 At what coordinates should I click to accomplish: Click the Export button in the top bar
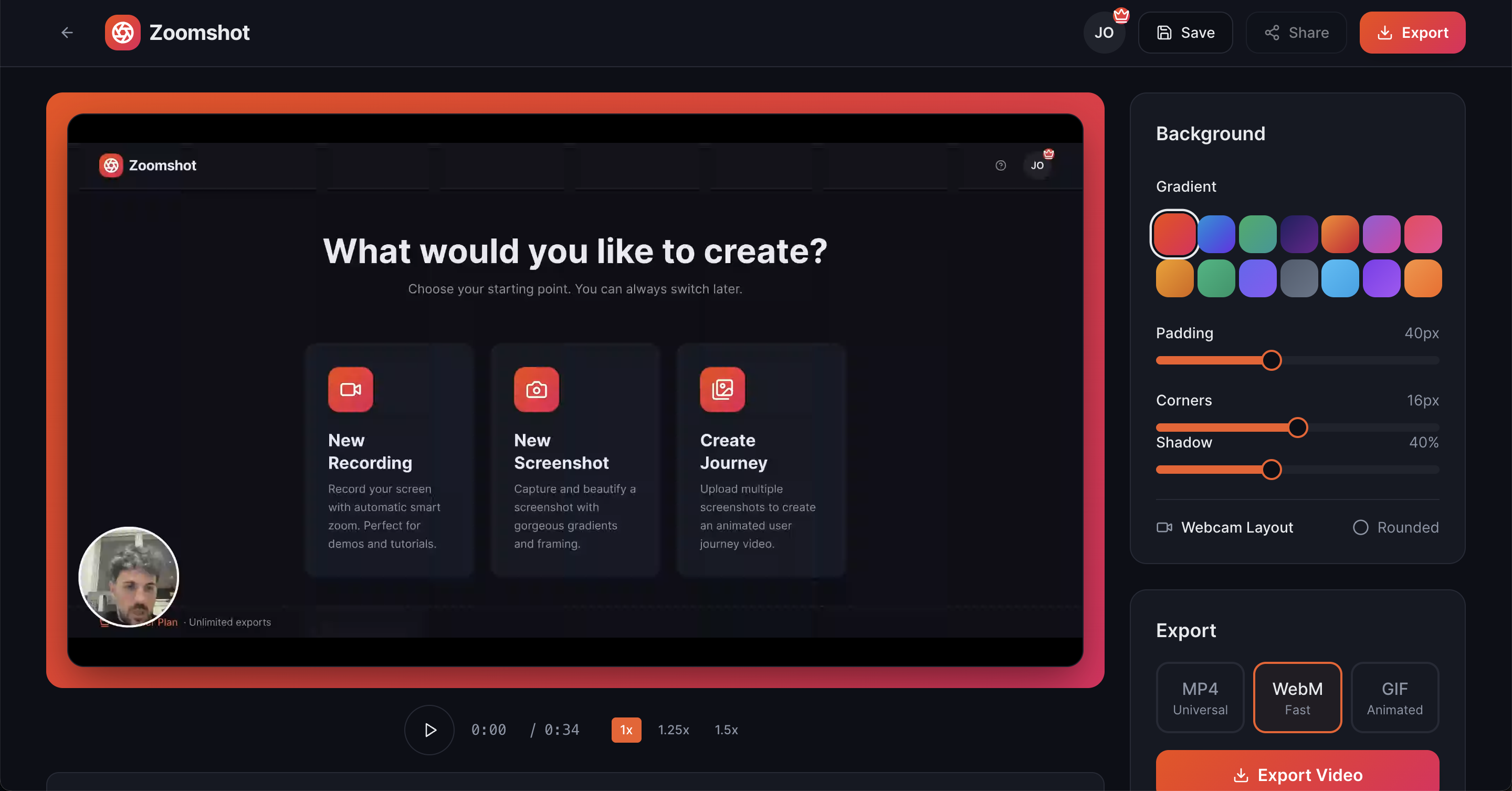[x=1412, y=32]
